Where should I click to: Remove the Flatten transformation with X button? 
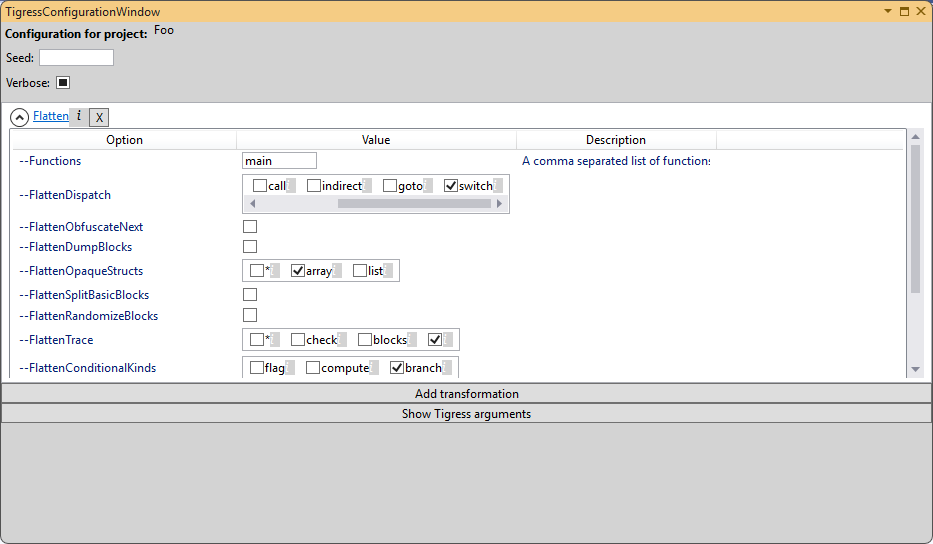[99, 118]
